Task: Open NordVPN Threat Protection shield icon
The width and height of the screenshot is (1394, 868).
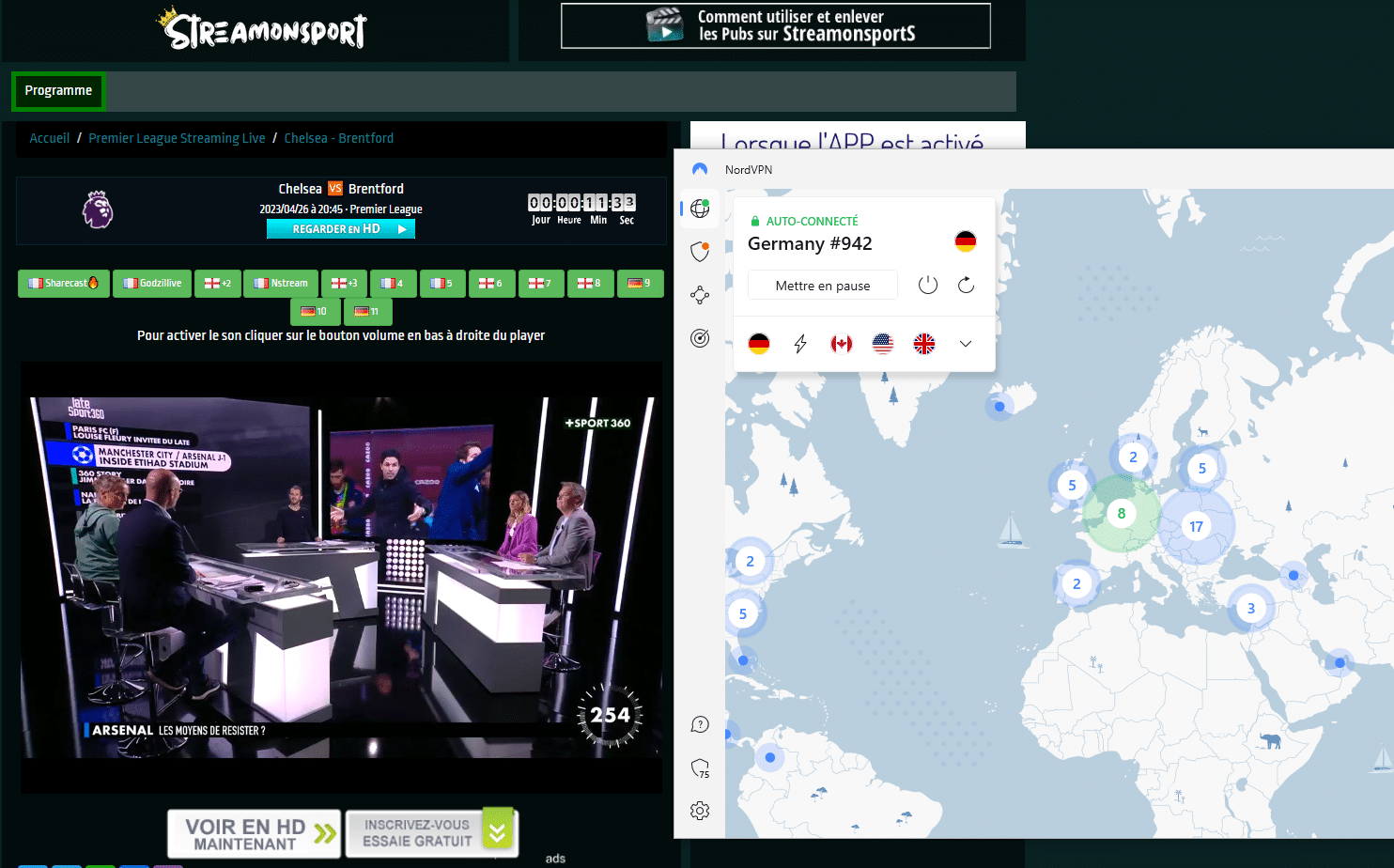Action: tap(700, 251)
